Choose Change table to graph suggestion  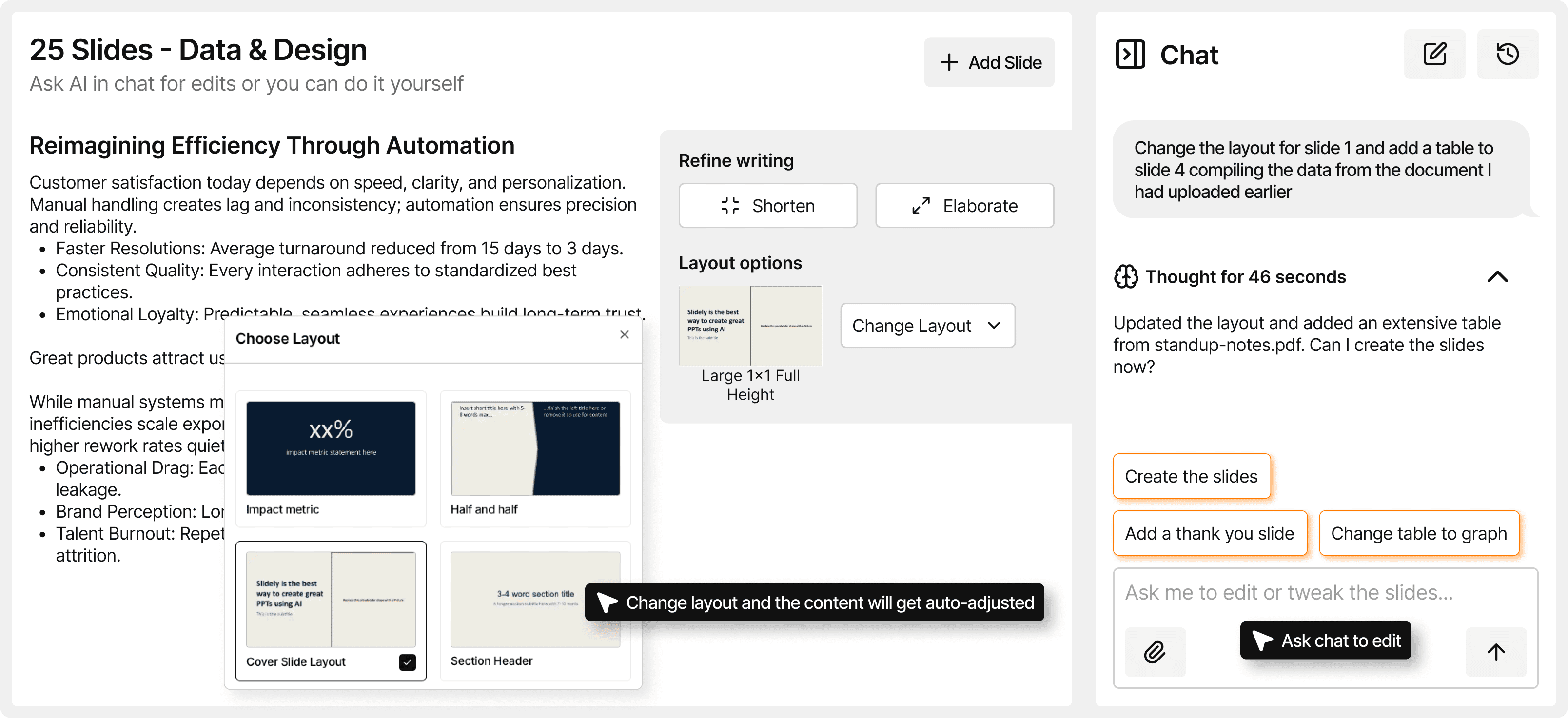1418,534
